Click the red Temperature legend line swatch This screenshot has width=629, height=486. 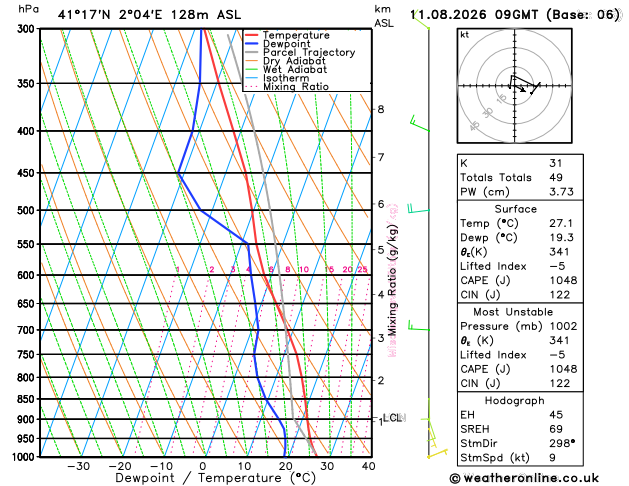[x=252, y=35]
